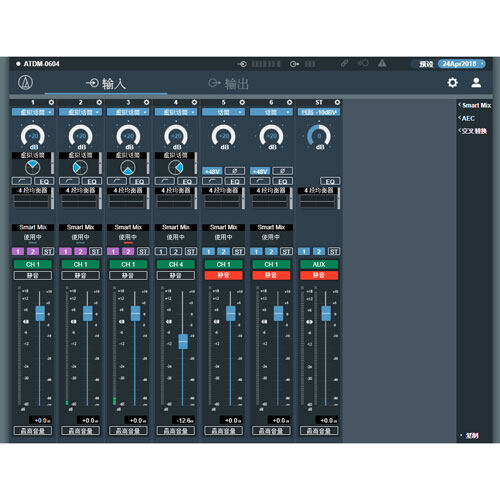
Task: Toggle phase invert icon on channel 5
Action: pyautogui.click(x=235, y=171)
